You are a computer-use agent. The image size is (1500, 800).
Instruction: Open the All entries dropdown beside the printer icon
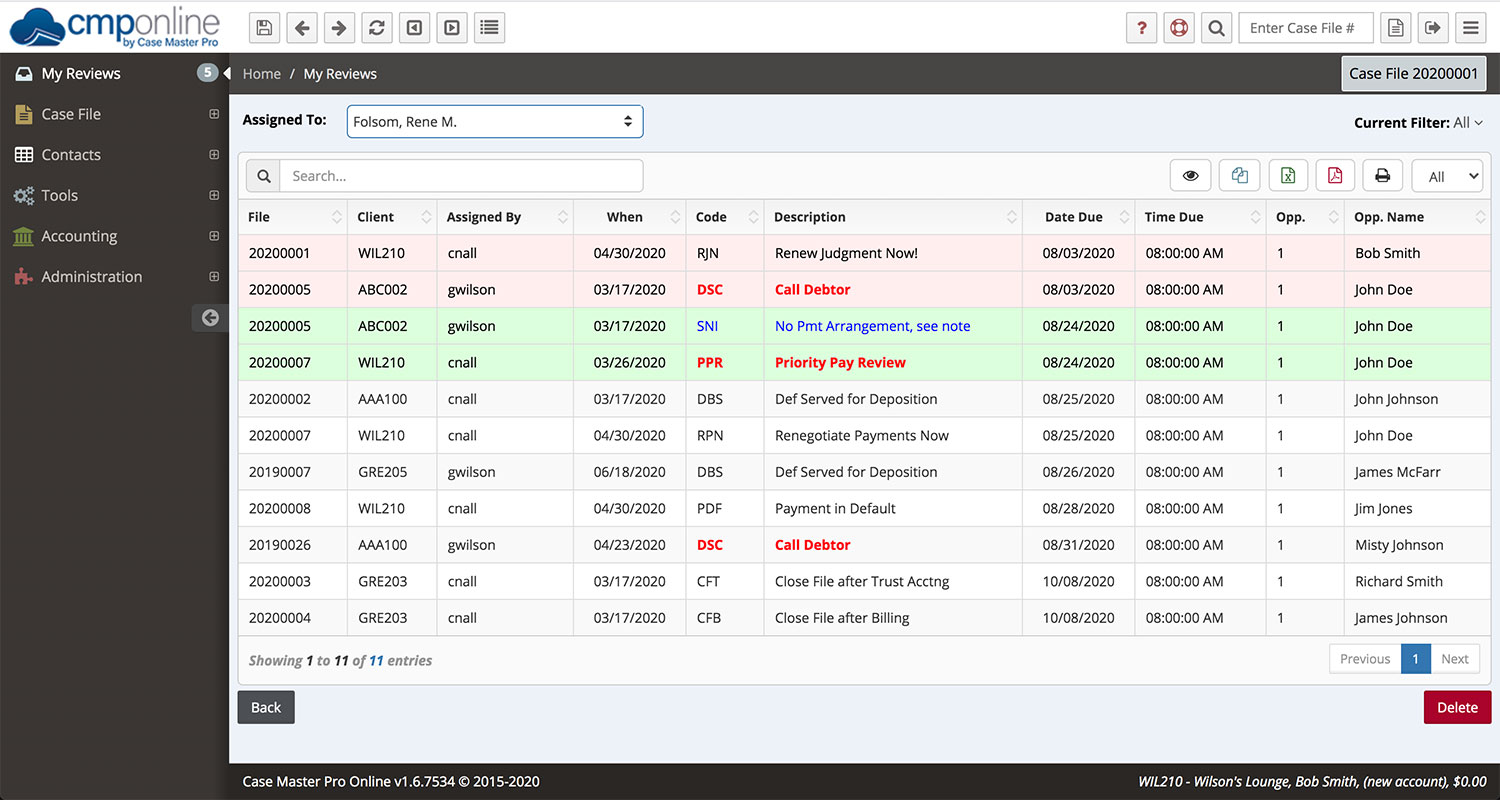(x=1447, y=176)
